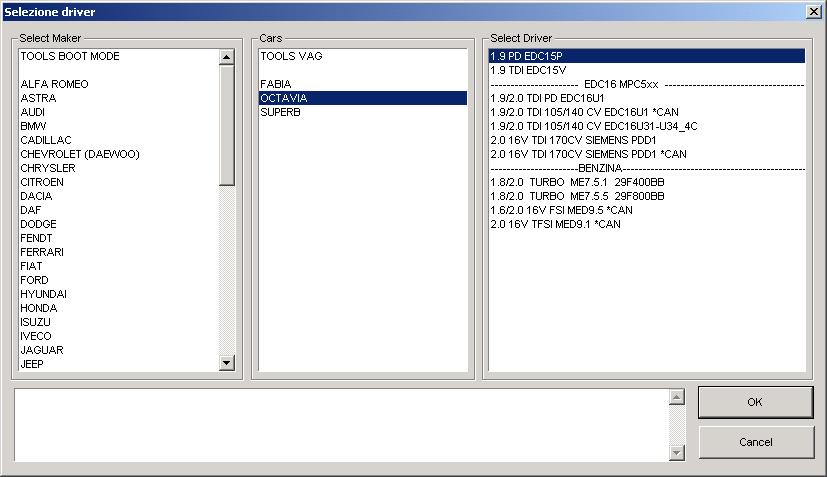
Task: Select ASTRA maker
Action: pyautogui.click(x=119, y=98)
